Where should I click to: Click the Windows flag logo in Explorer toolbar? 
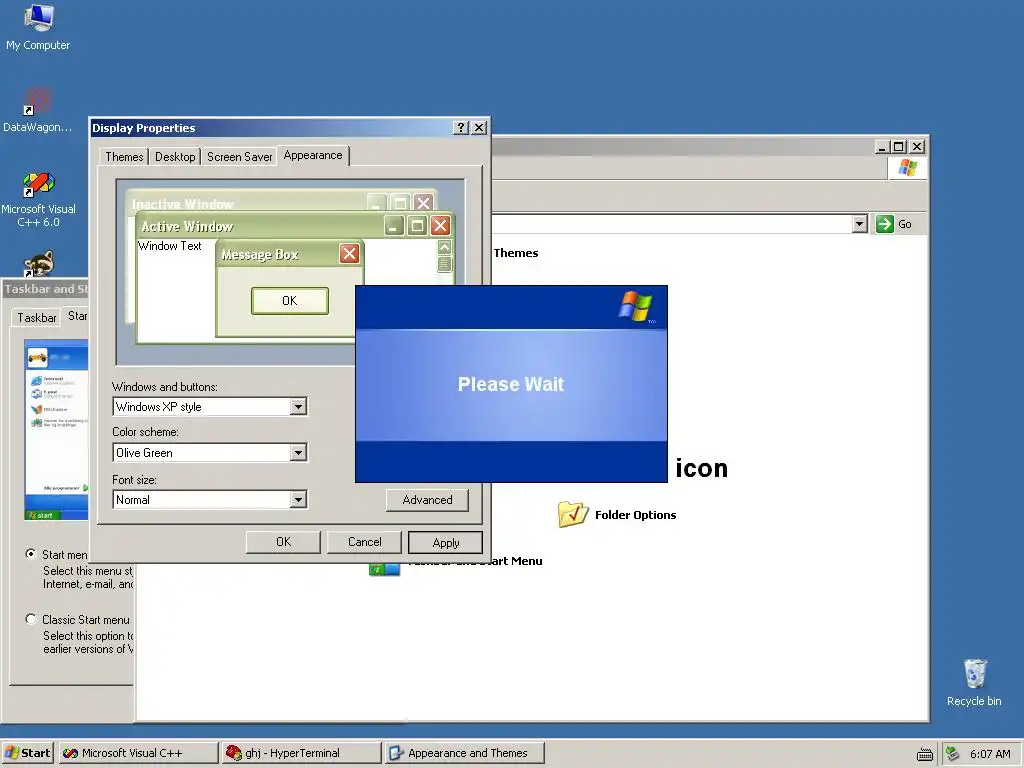(x=908, y=167)
